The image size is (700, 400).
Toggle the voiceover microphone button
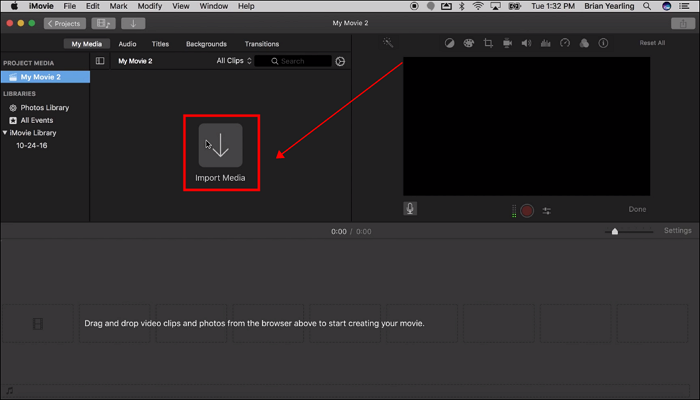coord(410,209)
